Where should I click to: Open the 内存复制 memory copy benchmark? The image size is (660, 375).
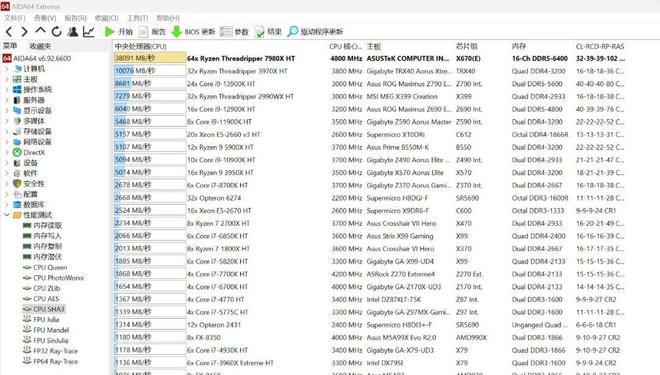pos(42,246)
